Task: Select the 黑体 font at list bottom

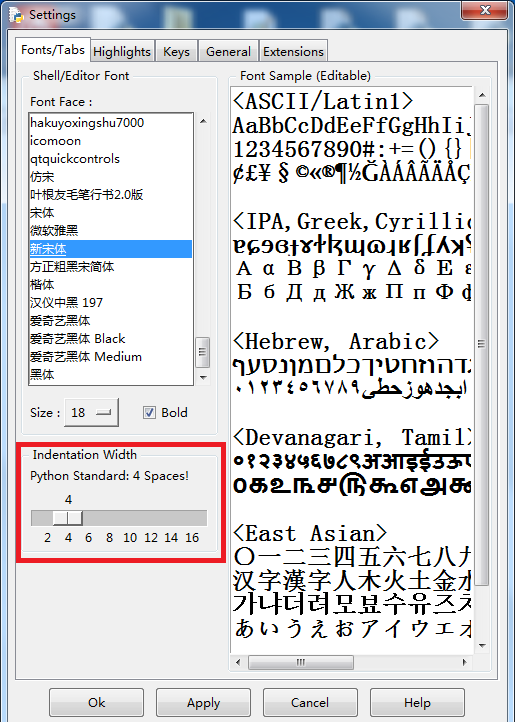Action: tap(111, 374)
